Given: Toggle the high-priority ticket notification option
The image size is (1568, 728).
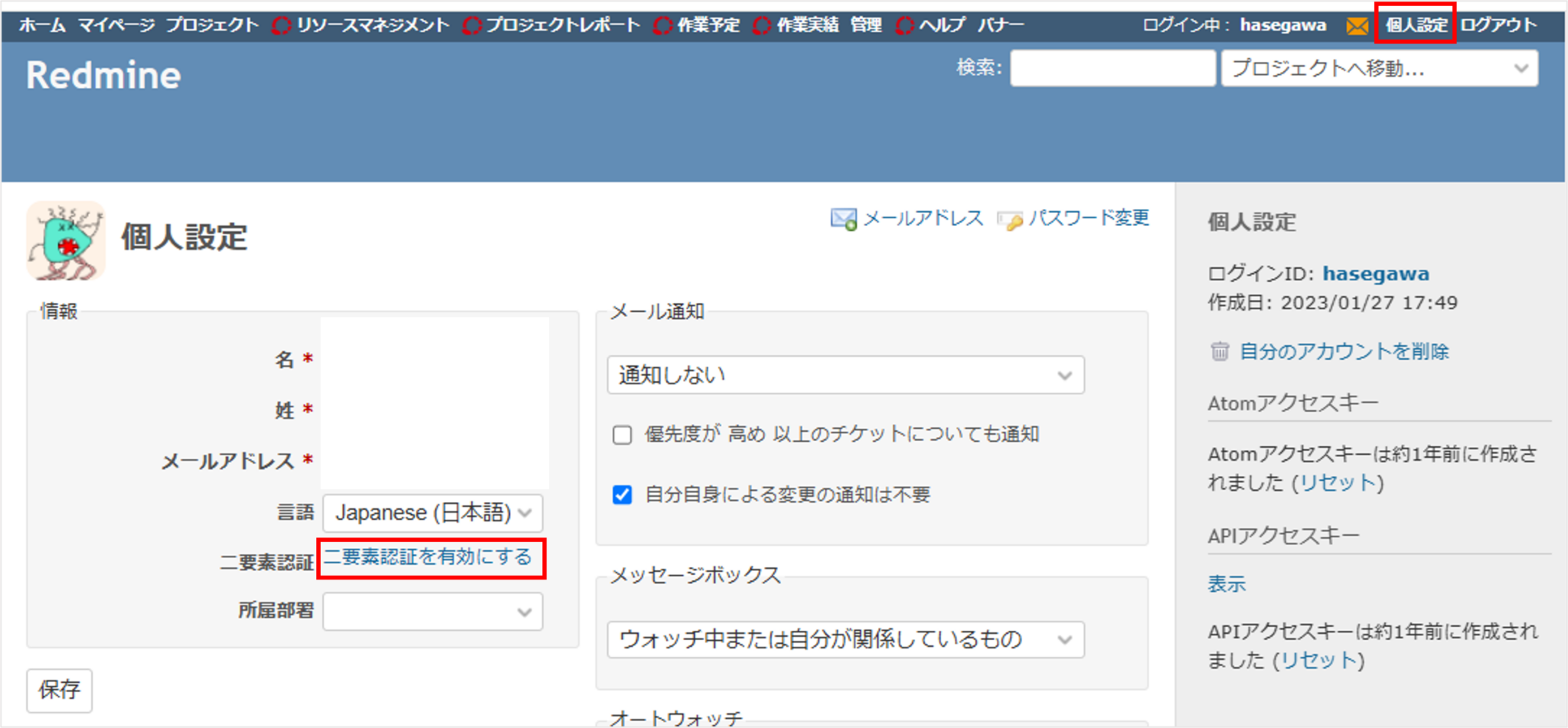Looking at the screenshot, I should (x=621, y=434).
